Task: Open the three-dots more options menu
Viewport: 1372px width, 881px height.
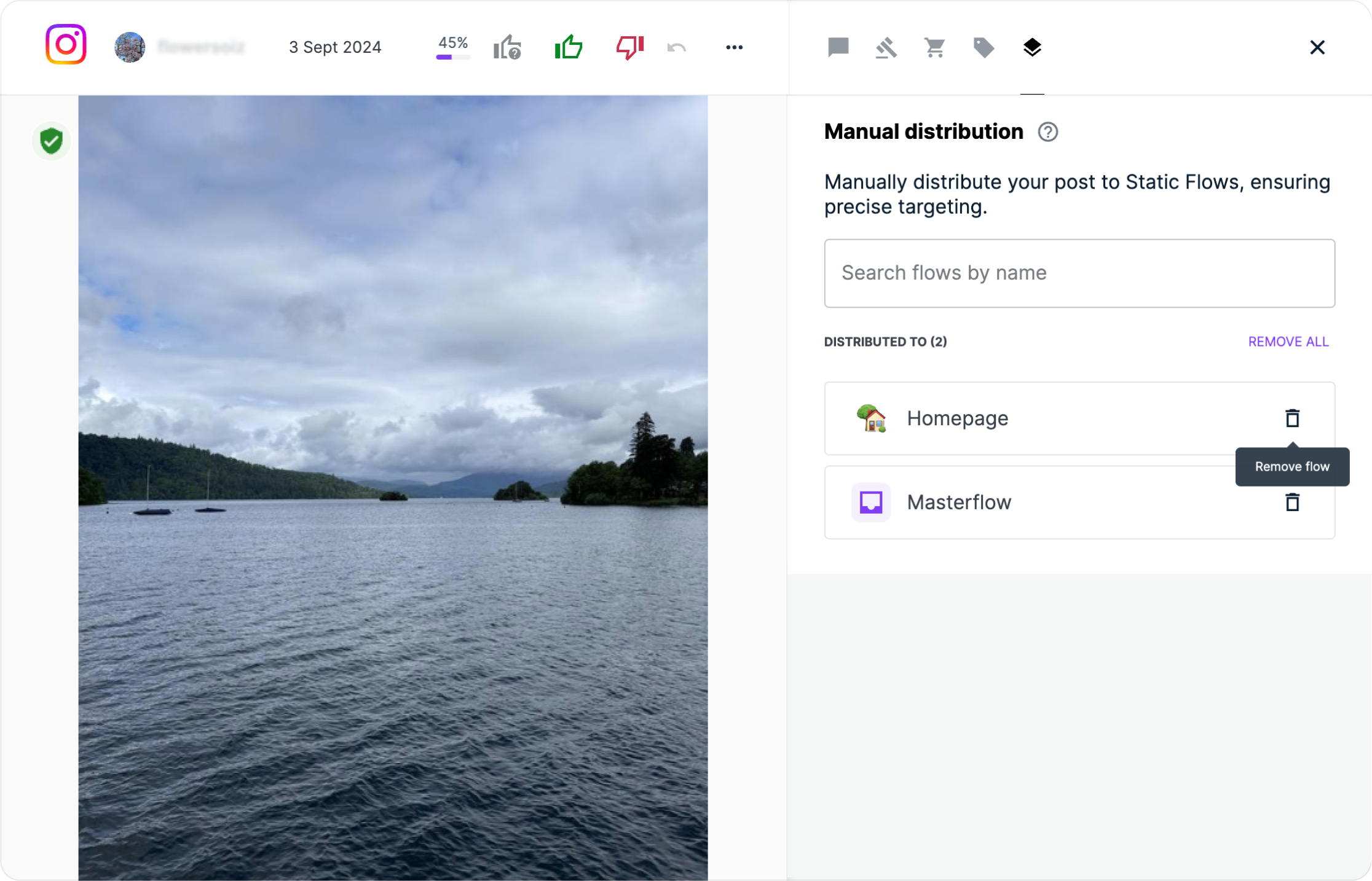Action: point(734,47)
